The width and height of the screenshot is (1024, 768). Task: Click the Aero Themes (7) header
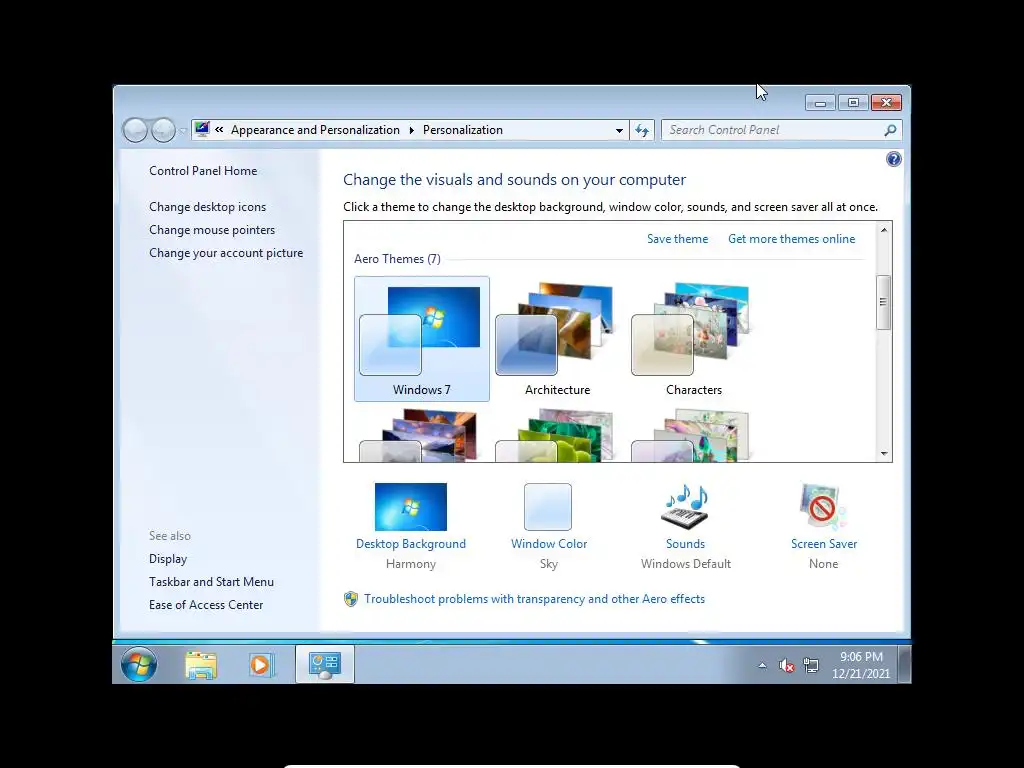397,259
